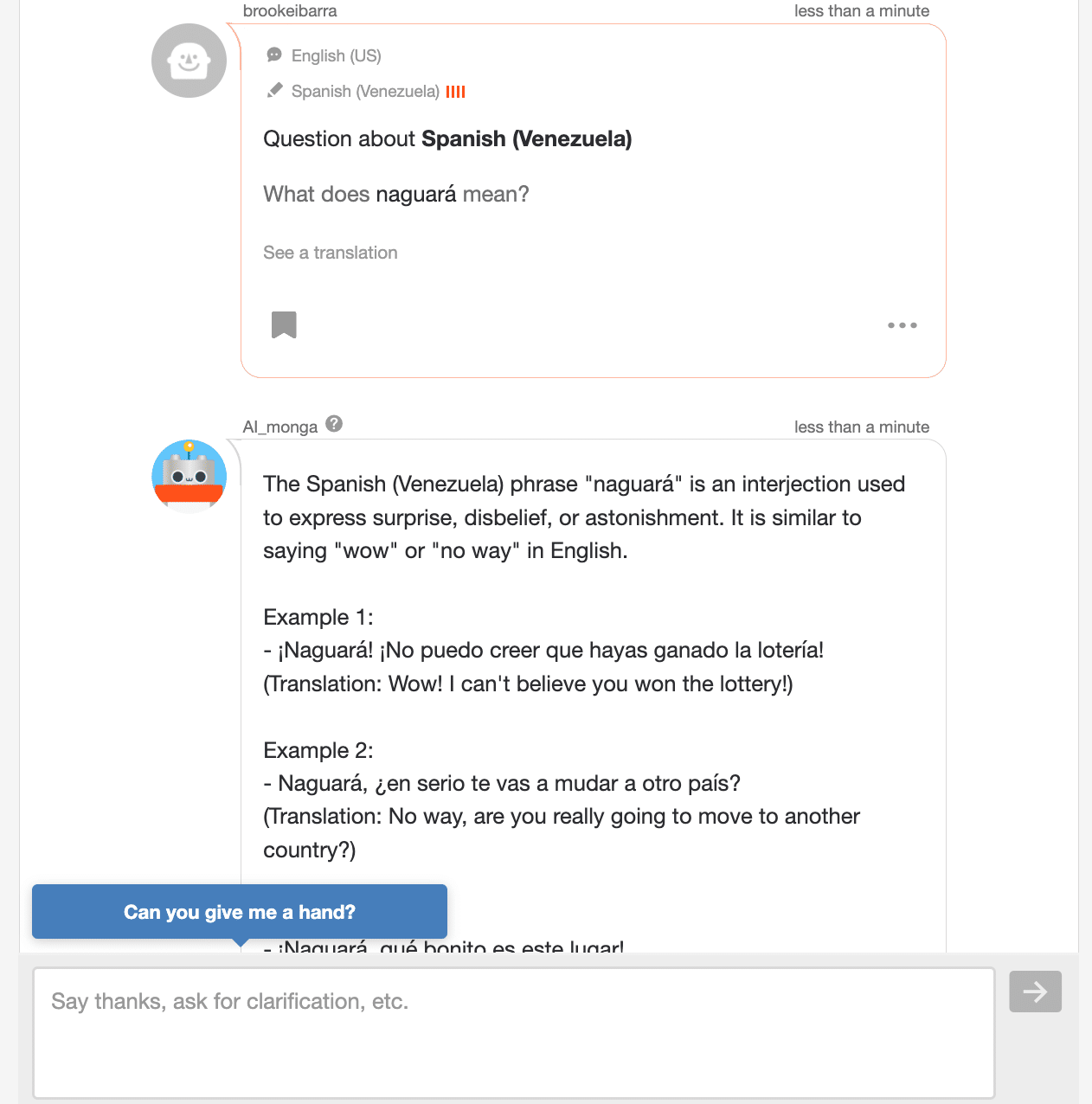Screen dimensions: 1092x1104
Task: Click the "Question about Spanish (Venezuela)" heading
Action: coord(447,139)
